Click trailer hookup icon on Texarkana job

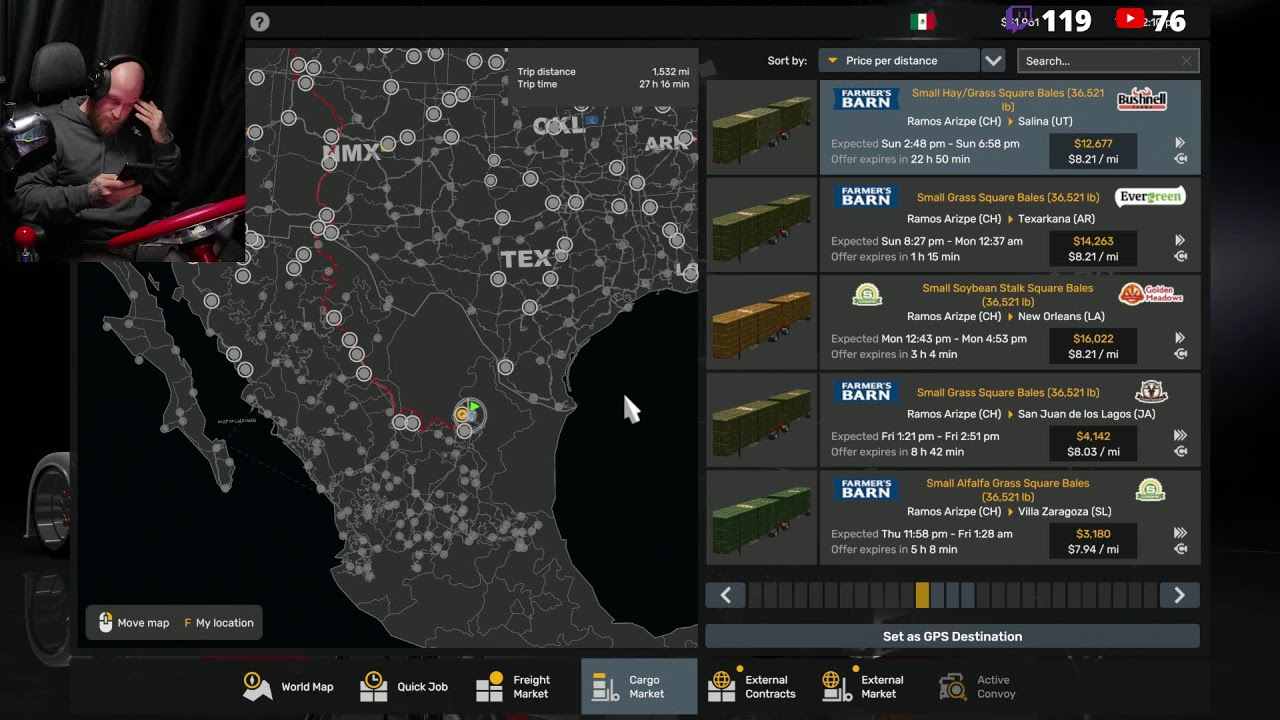point(1180,257)
